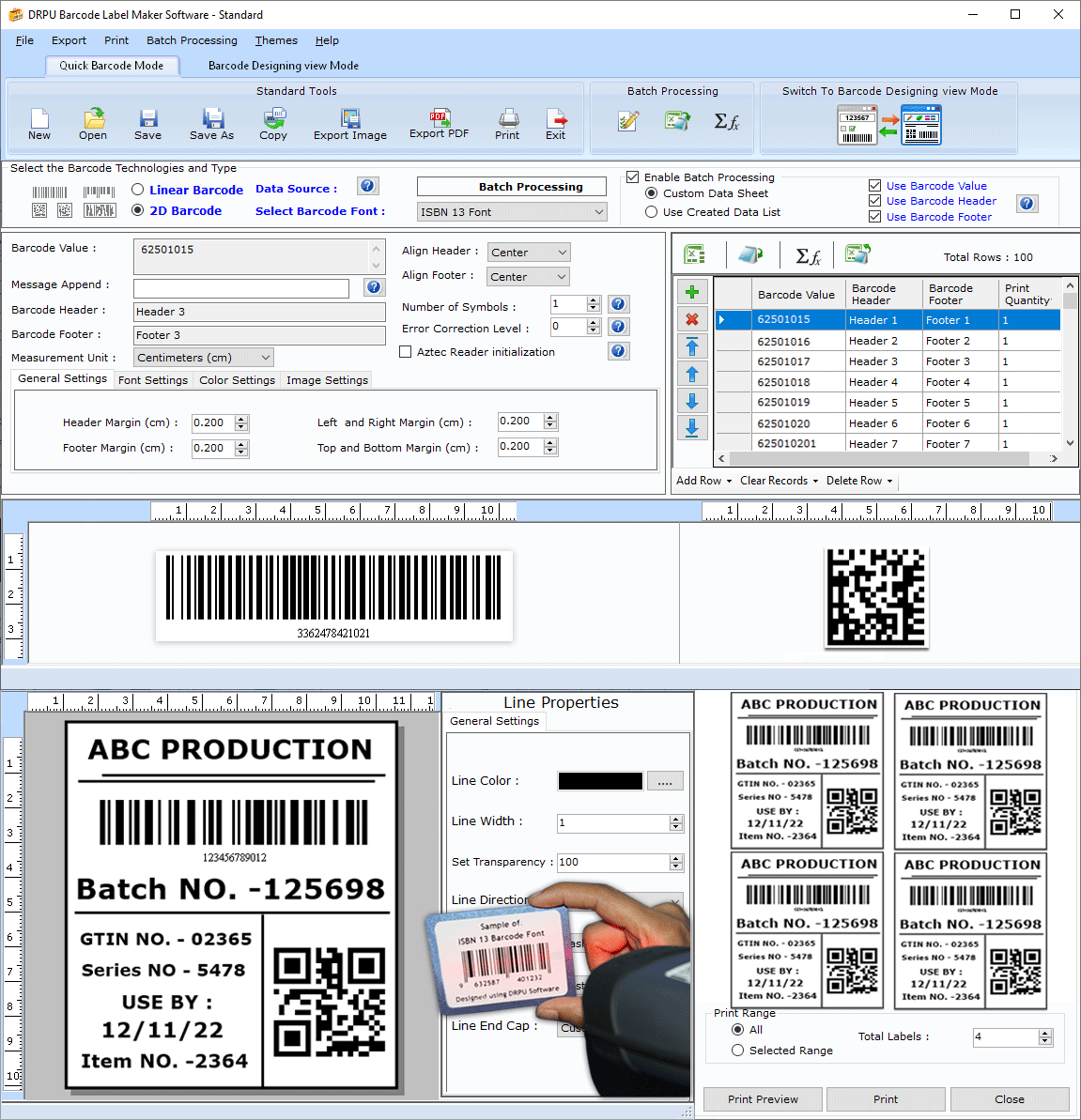1081x1120 pixels.
Task: Click black Line Color swatch
Action: pos(600,781)
